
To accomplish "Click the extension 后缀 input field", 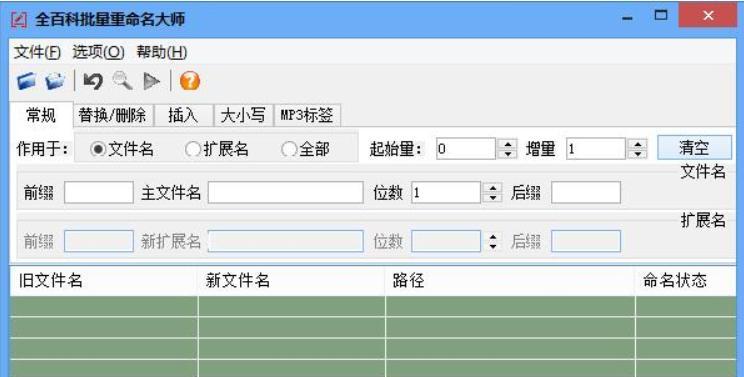I will click(586, 241).
